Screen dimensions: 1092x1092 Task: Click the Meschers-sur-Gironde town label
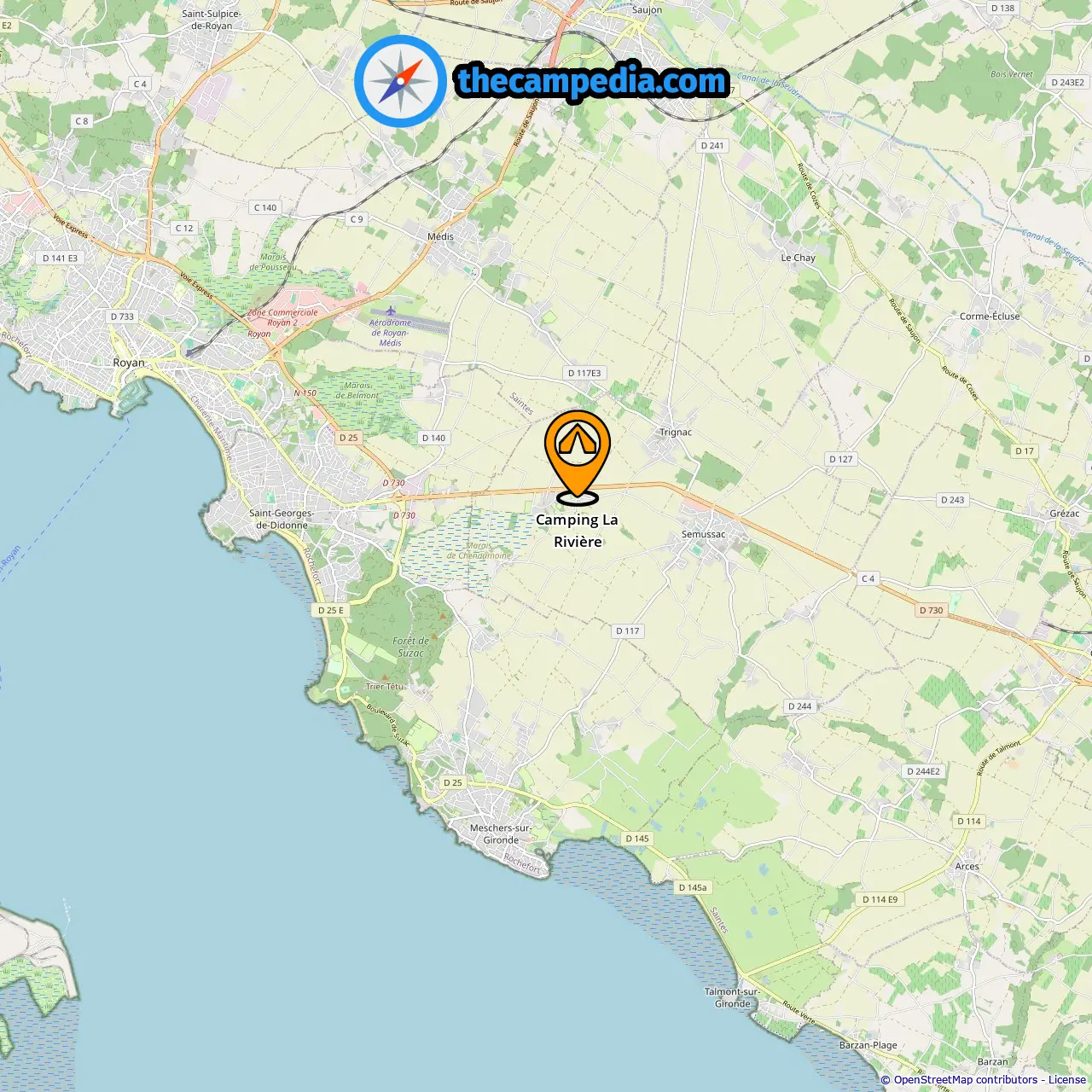501,834
